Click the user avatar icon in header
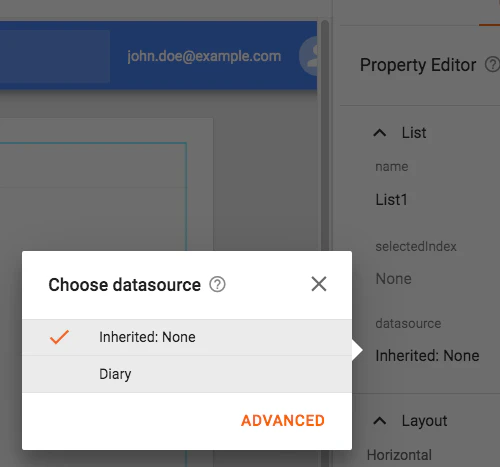Image resolution: width=500 pixels, height=467 pixels. click(308, 56)
